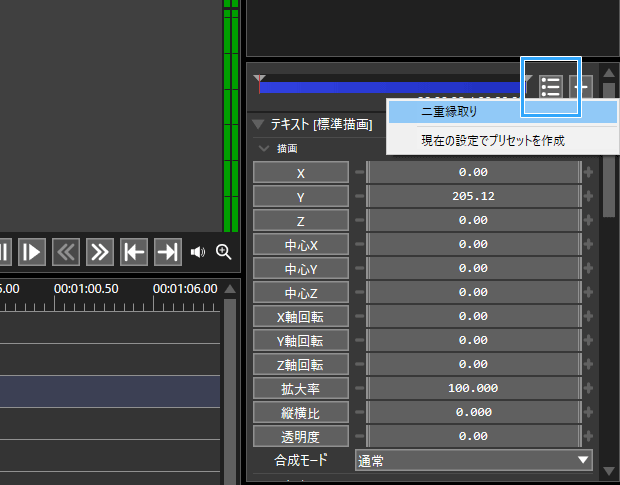620x485 pixels.
Task: Click the 拡大率 parameter button
Action: coord(301,388)
